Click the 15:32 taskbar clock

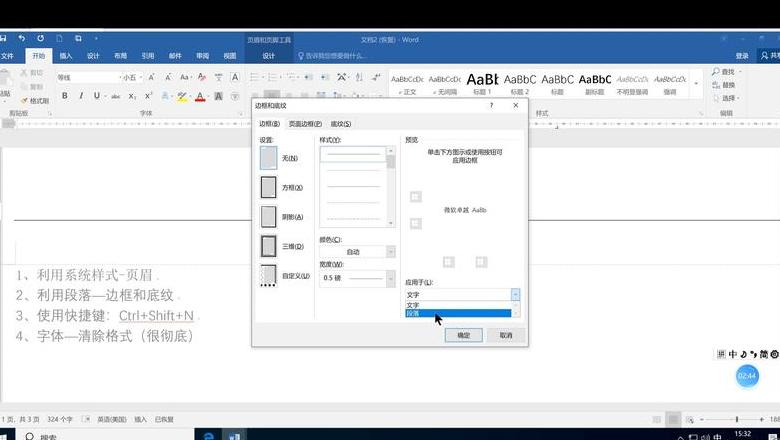(x=742, y=435)
